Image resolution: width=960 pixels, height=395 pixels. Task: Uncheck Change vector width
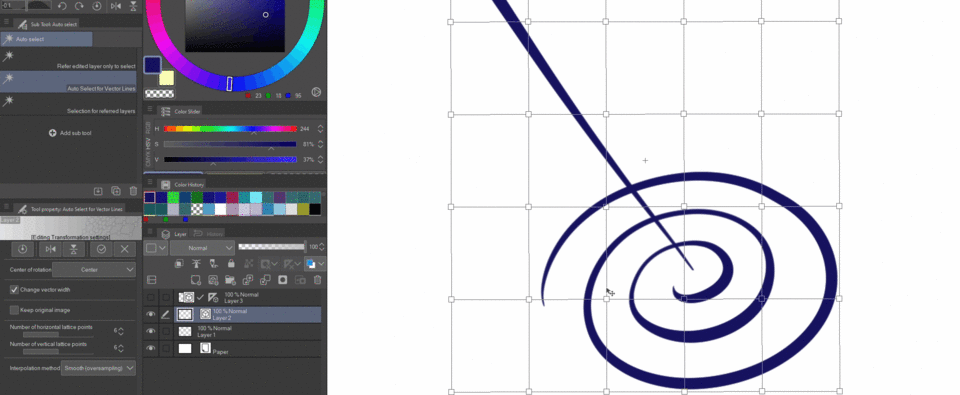(x=15, y=290)
